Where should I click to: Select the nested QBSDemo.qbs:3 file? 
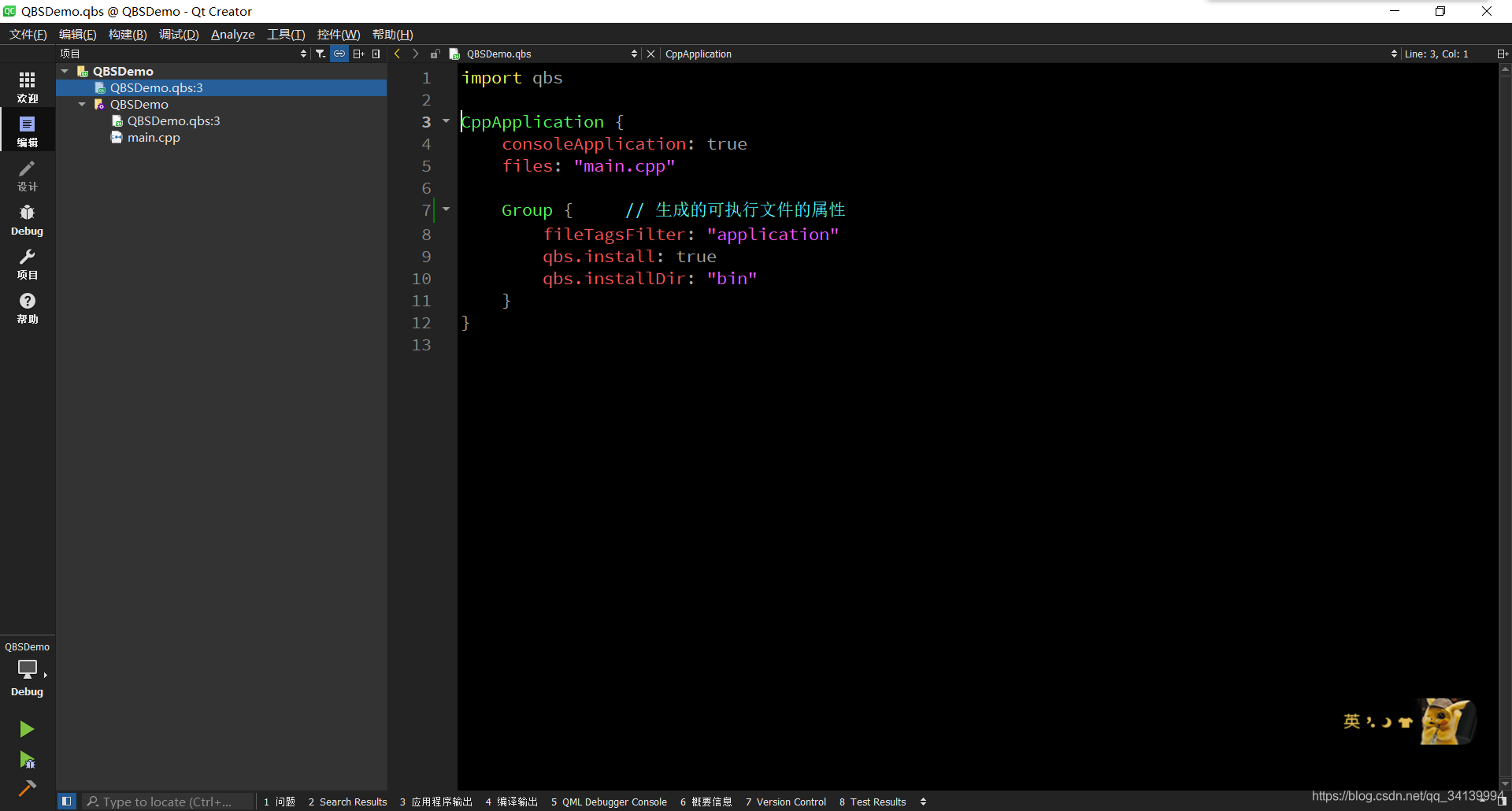[x=173, y=120]
